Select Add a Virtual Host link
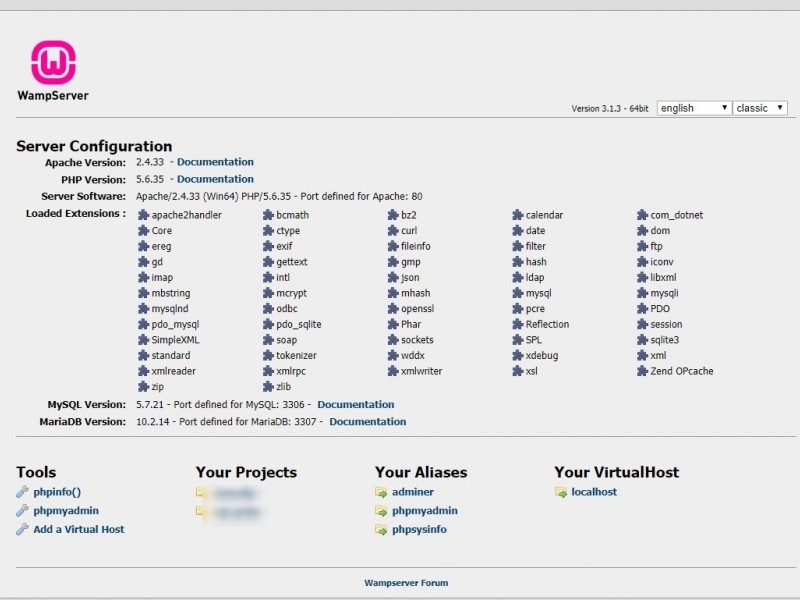The image size is (800, 600). [79, 530]
